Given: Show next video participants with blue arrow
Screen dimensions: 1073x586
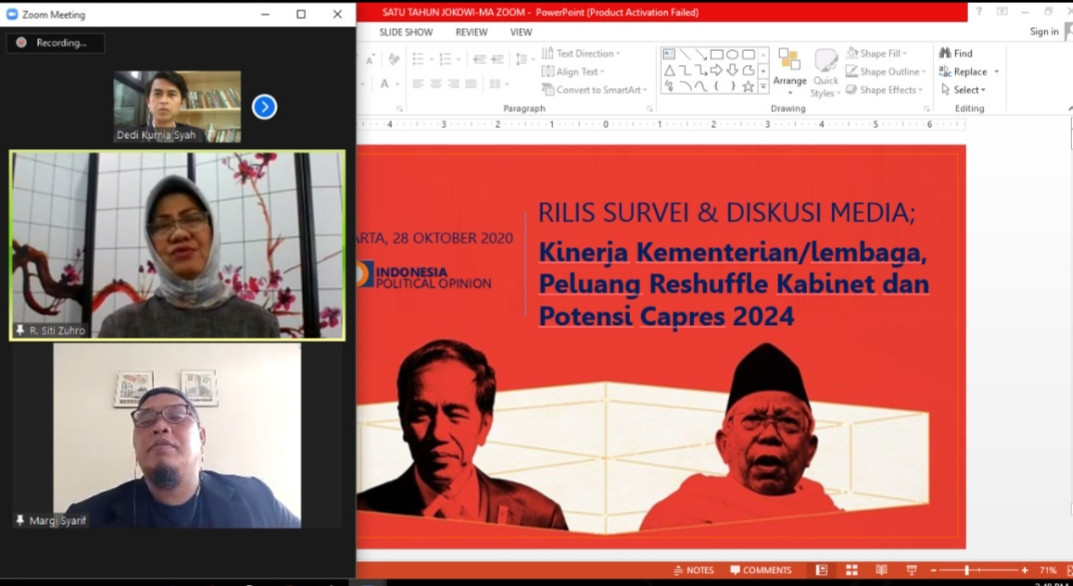Looking at the screenshot, I should [264, 106].
